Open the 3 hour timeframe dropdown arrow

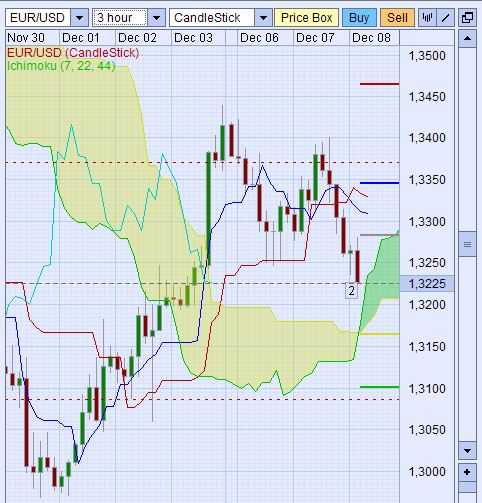coord(156,18)
